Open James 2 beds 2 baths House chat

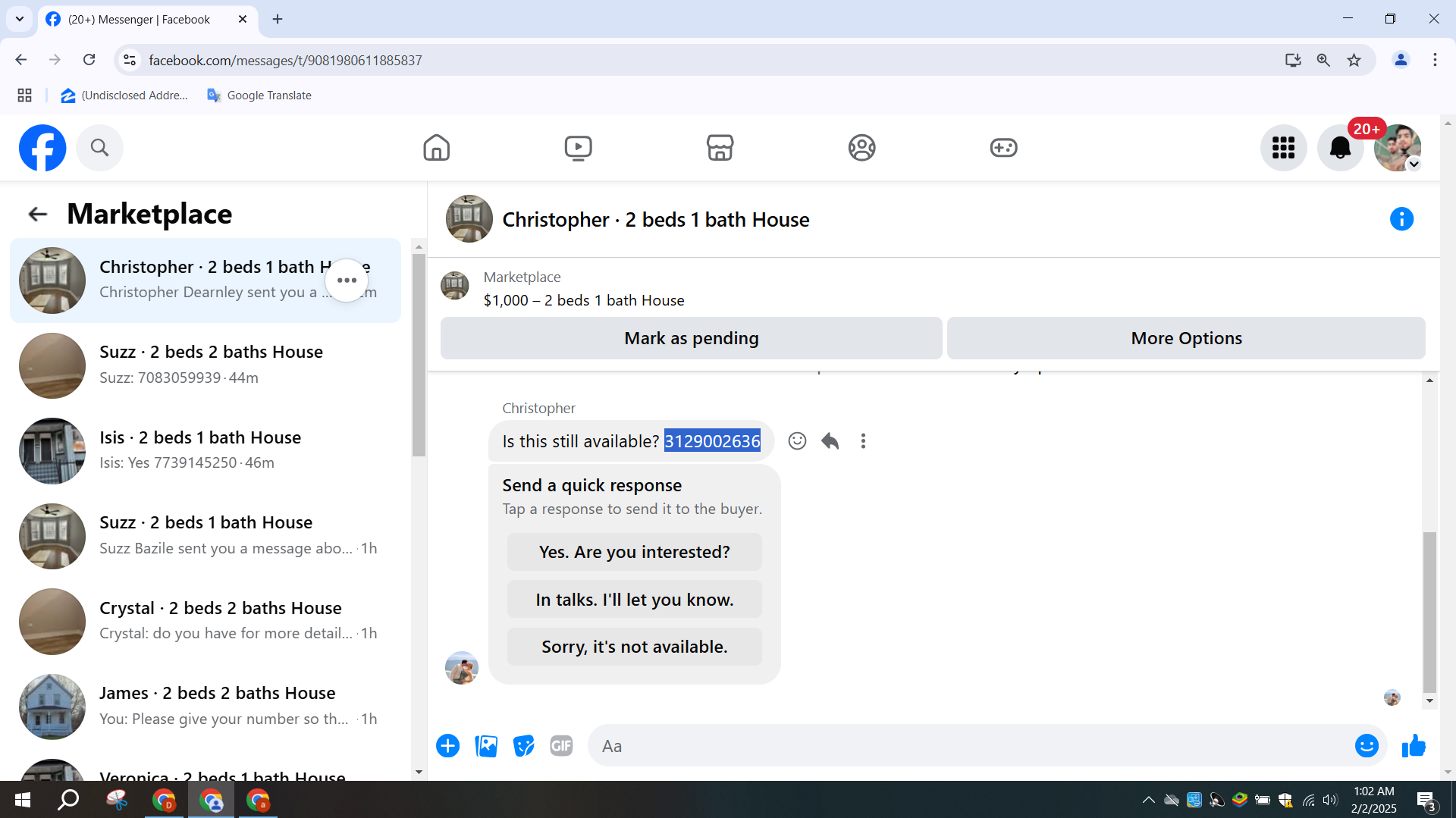pos(205,707)
